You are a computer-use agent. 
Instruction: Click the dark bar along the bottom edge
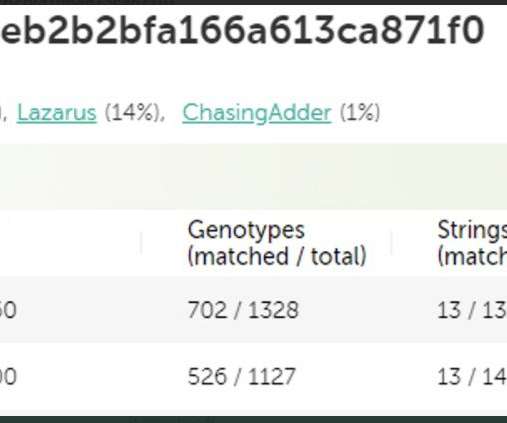pos(253,419)
